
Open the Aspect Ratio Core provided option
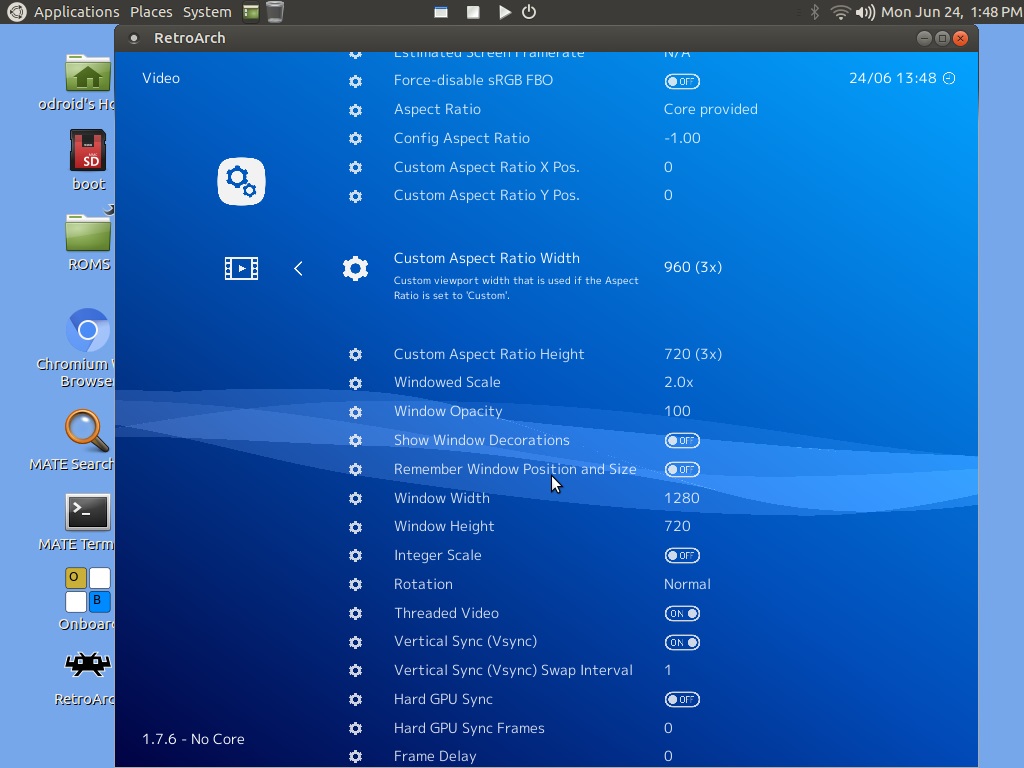click(x=710, y=109)
